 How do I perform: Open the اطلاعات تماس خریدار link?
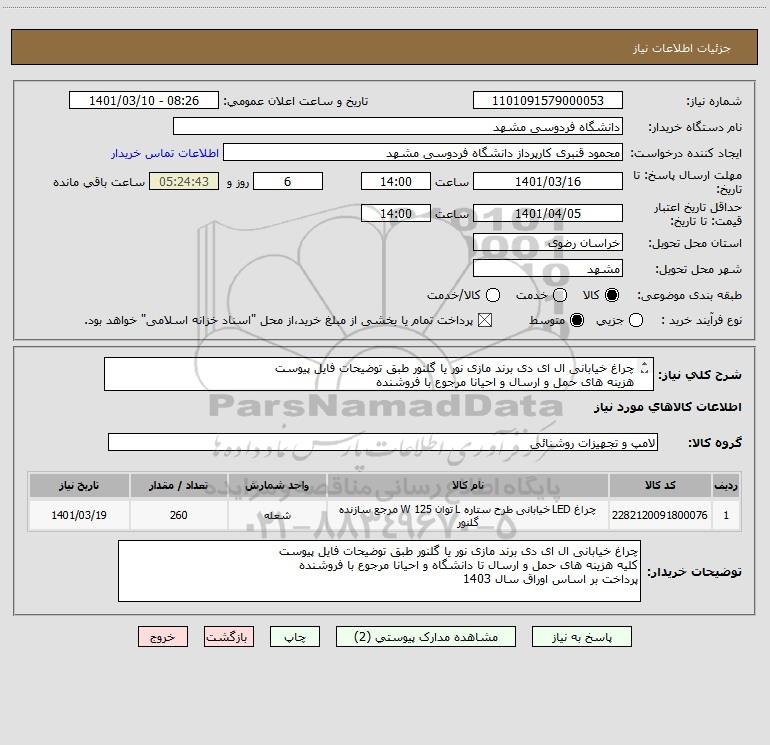pos(165,153)
